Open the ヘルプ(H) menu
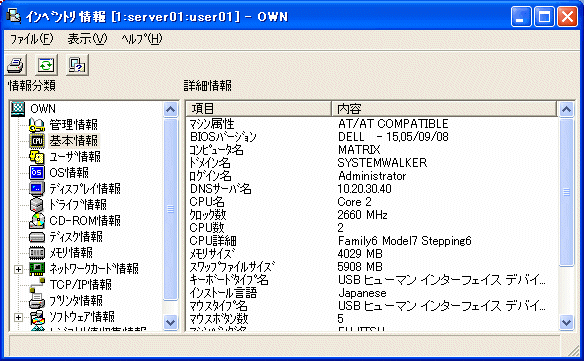 pyautogui.click(x=142, y=39)
